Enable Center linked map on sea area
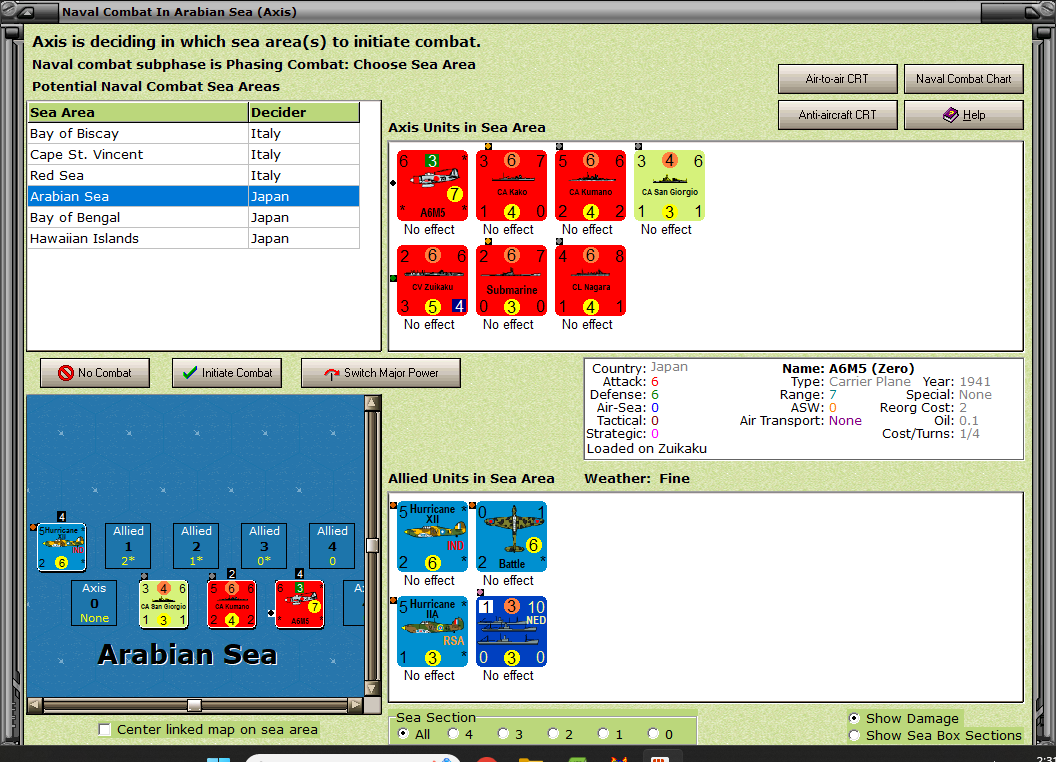Image resolution: width=1056 pixels, height=762 pixels. click(x=104, y=730)
